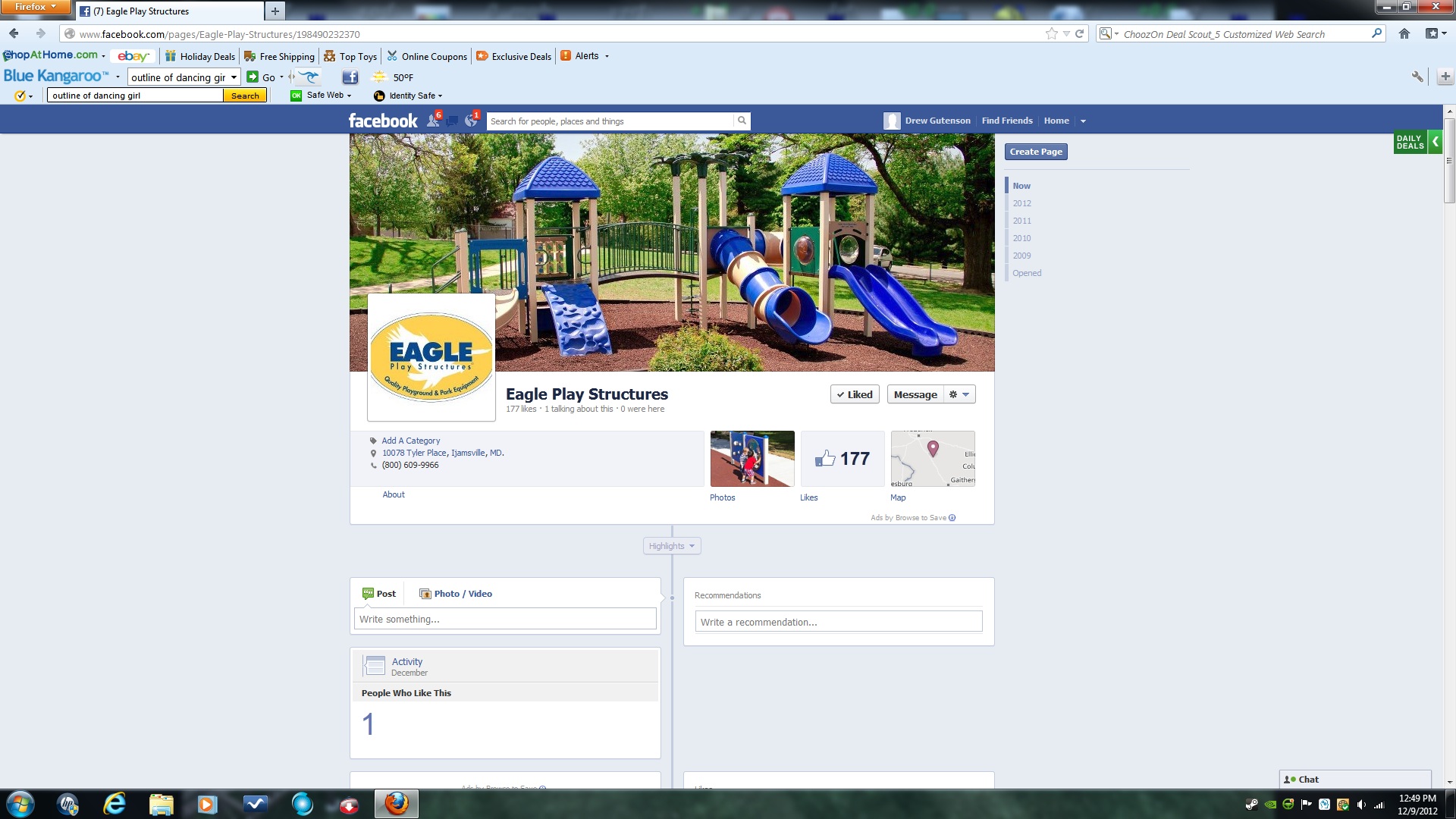Expand the Daily Deals side panel arrow
Screen dimensions: 1456x819
(x=1435, y=142)
